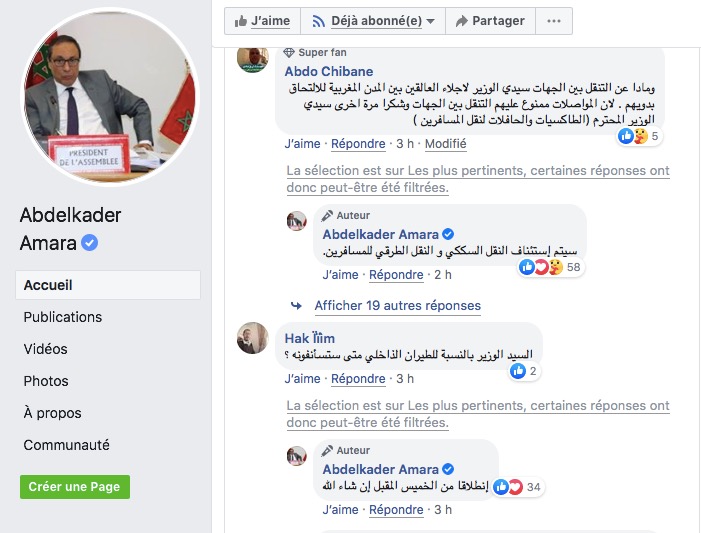Click the thumbs-up J'aime page button
Viewport: 701px width, 533px height.
point(262,21)
